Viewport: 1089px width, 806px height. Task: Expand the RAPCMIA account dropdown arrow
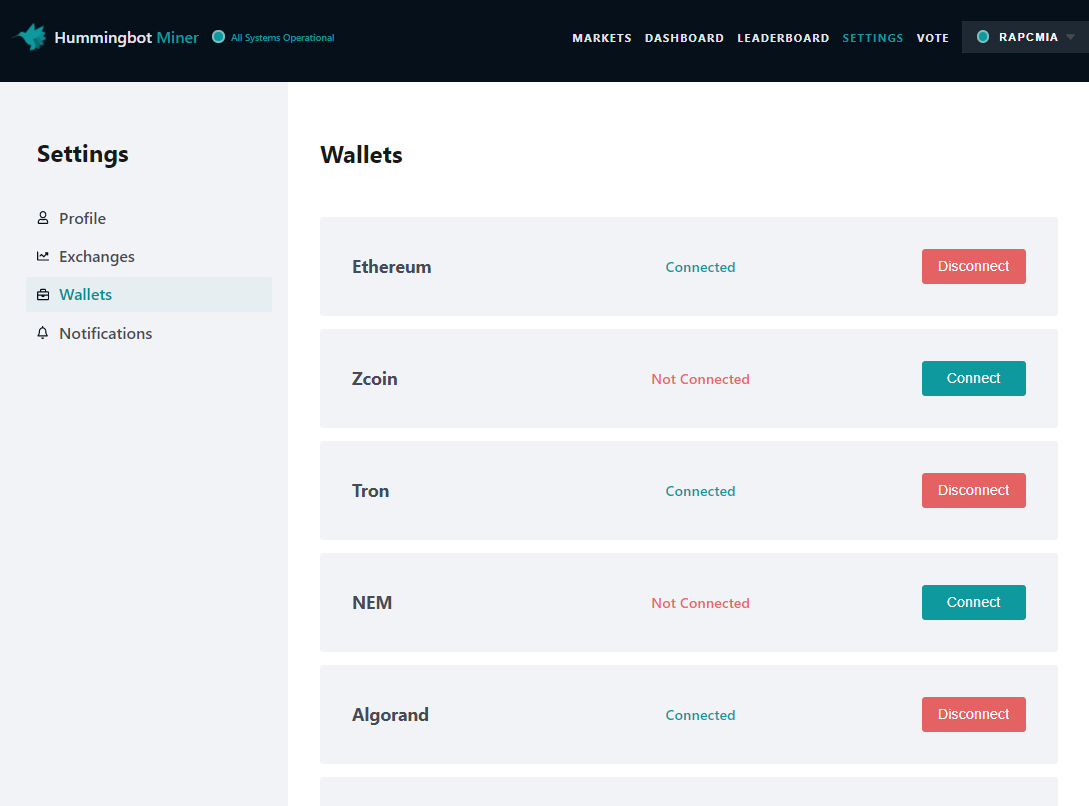[x=1070, y=37]
